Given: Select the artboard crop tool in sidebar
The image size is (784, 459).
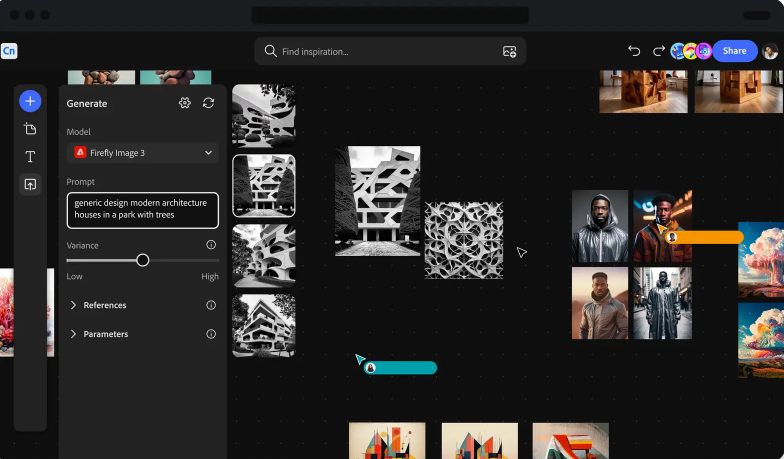Looking at the screenshot, I should [30, 129].
